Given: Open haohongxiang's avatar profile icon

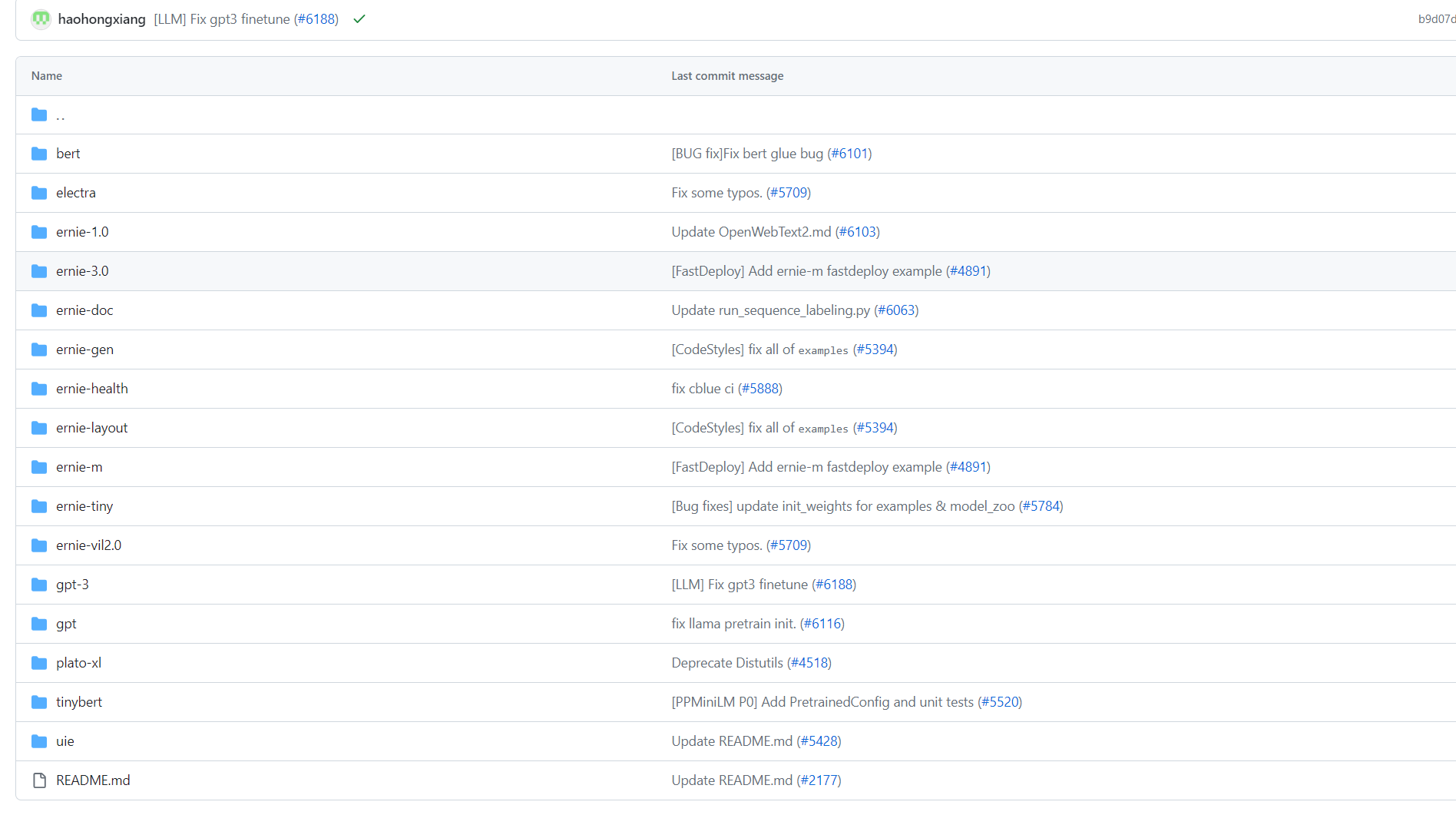Looking at the screenshot, I should [x=41, y=19].
